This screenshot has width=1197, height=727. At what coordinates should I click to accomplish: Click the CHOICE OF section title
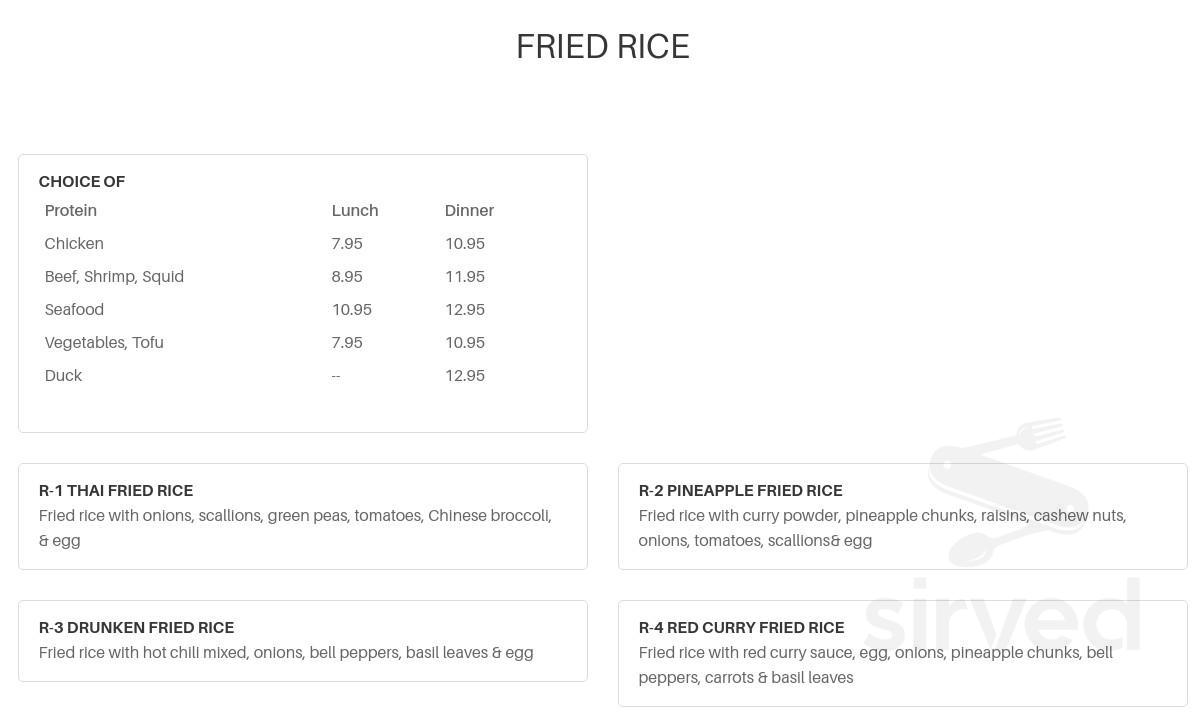click(x=82, y=182)
